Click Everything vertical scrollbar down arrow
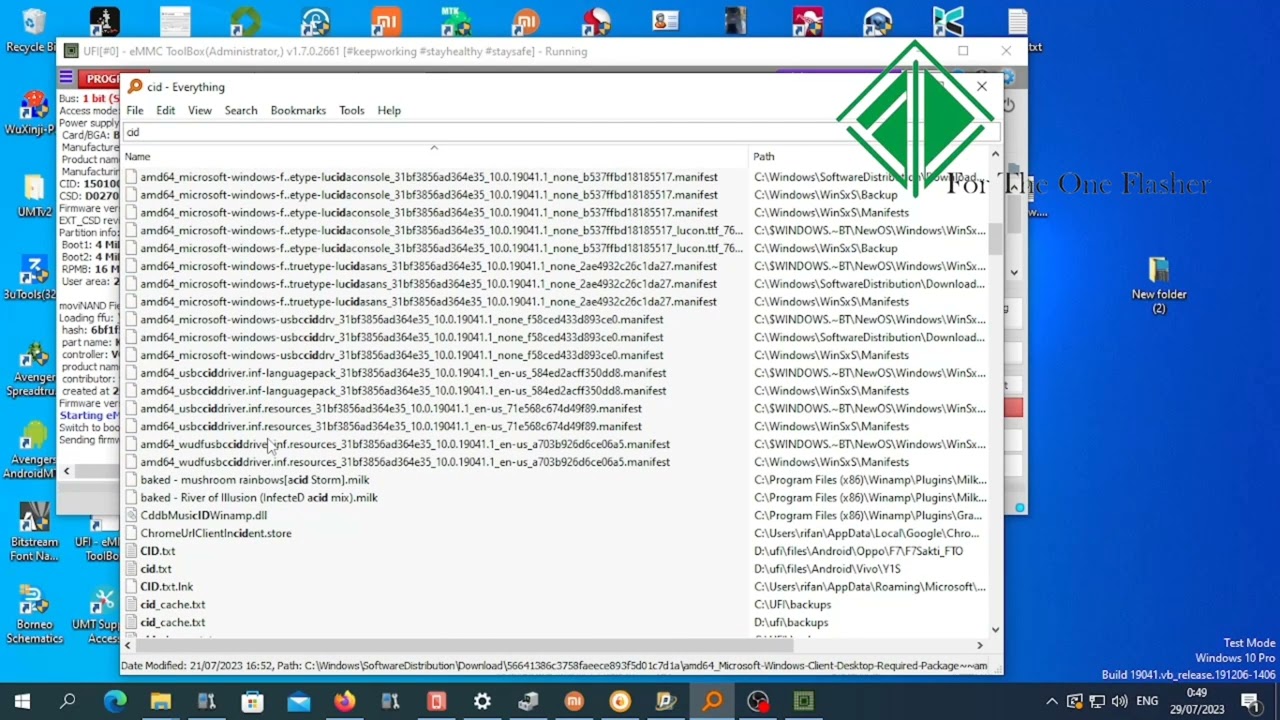1280x720 pixels. tap(995, 629)
